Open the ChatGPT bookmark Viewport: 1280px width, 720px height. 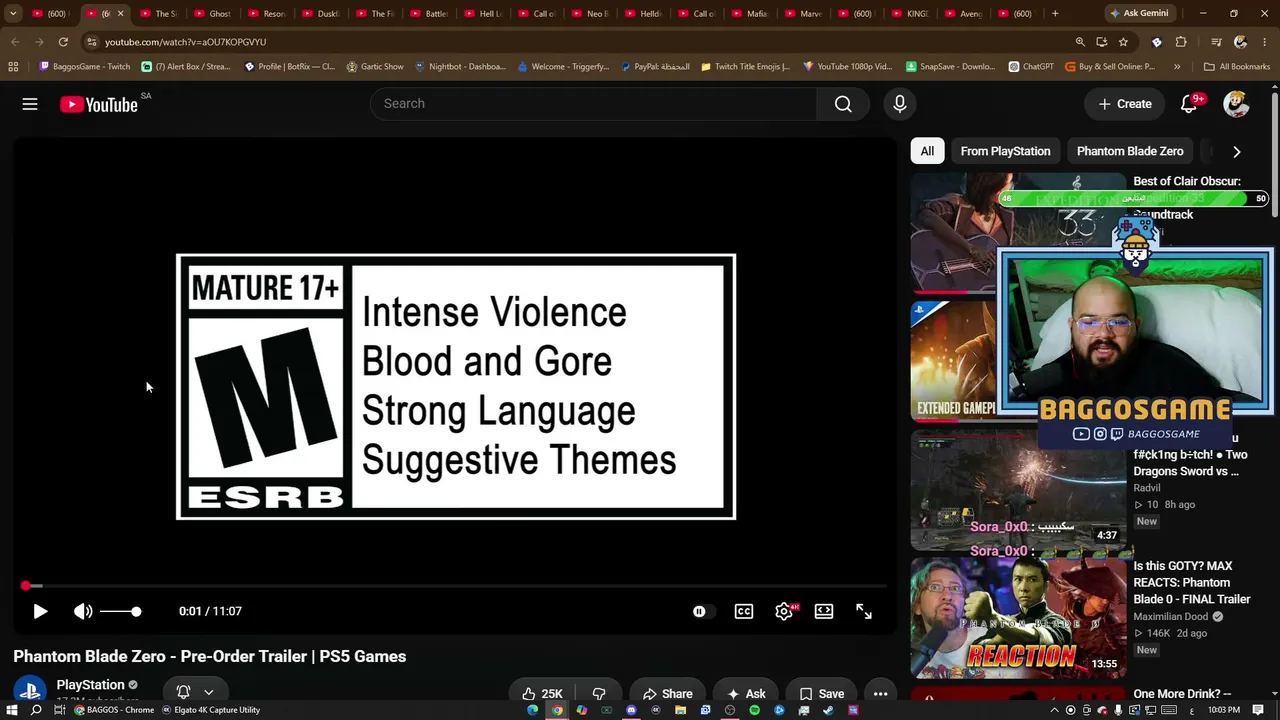coord(1031,67)
